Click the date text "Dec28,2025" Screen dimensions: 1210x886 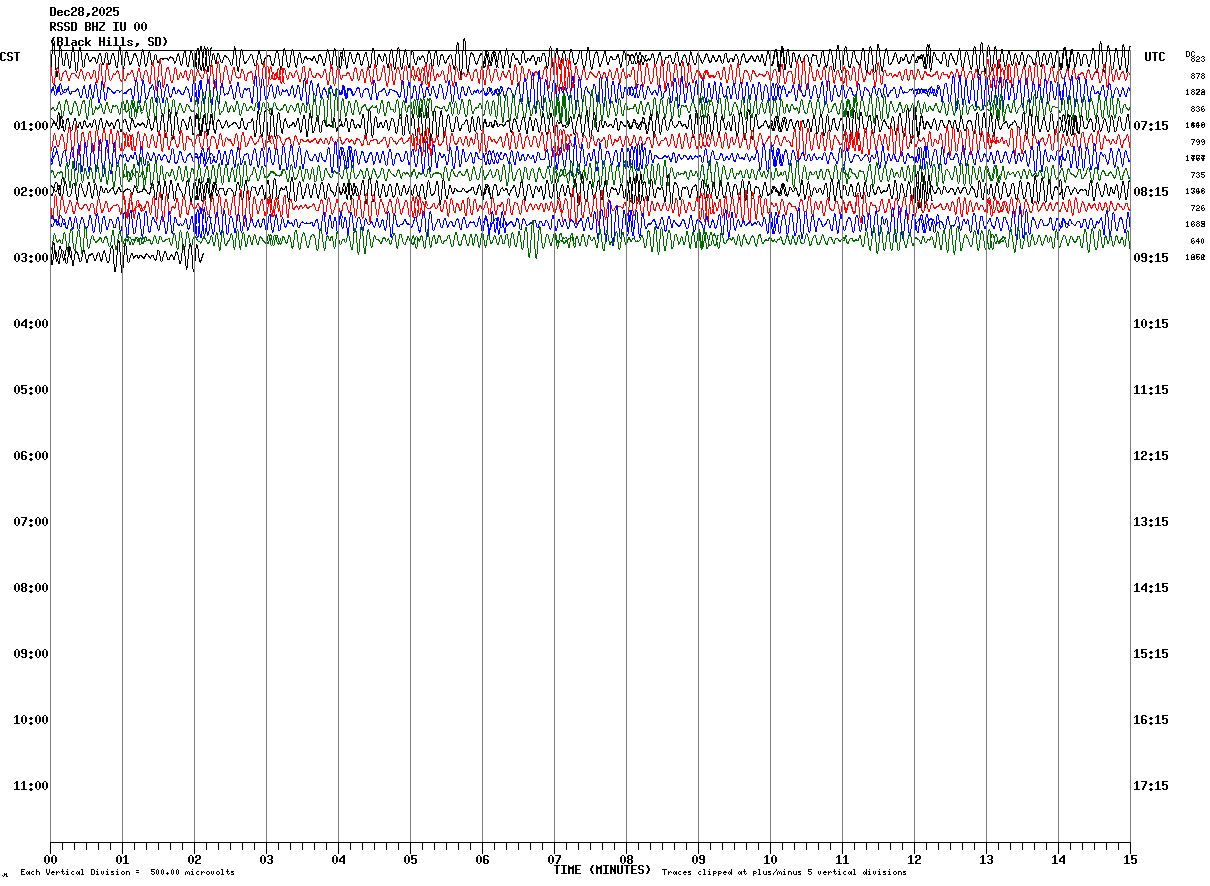click(x=84, y=12)
